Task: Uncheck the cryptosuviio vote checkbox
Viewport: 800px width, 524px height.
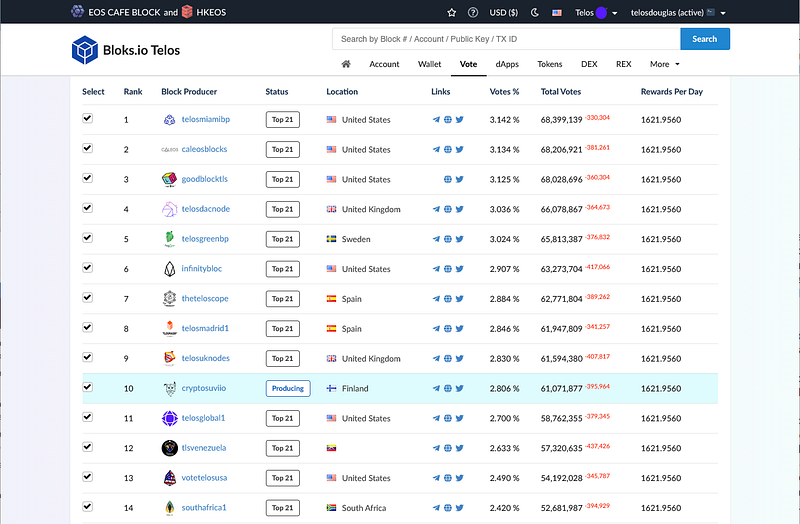Action: (x=88, y=387)
